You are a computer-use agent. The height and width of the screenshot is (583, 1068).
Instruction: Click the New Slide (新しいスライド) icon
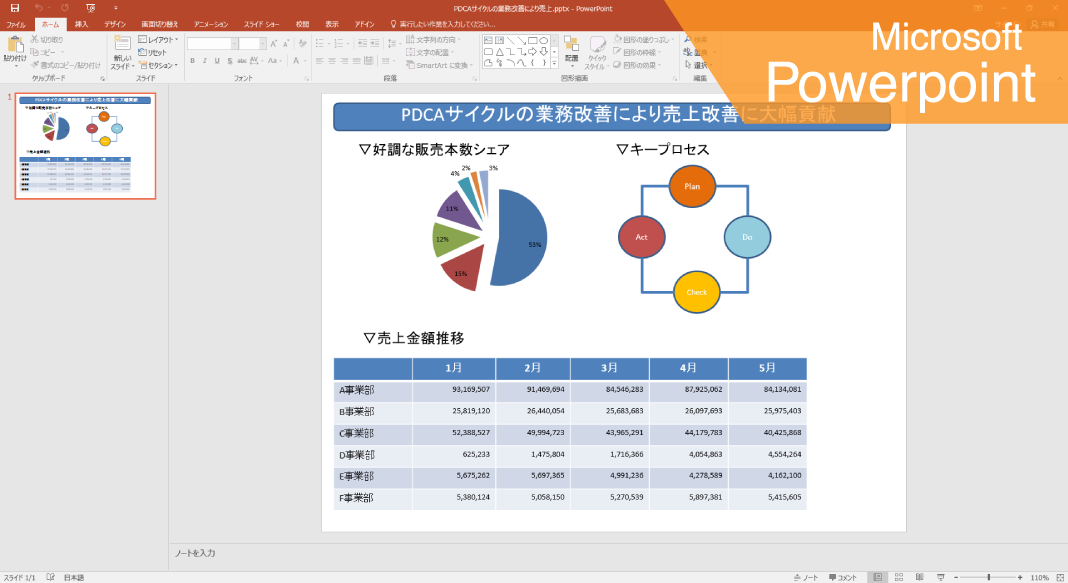click(x=121, y=45)
